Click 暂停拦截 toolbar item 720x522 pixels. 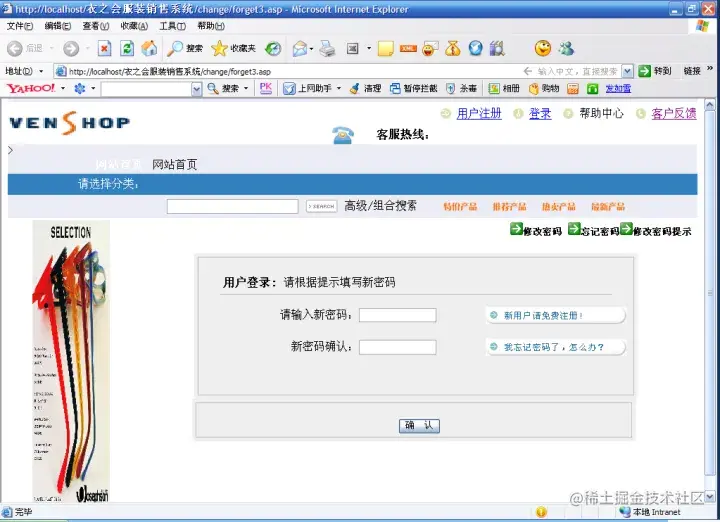click(x=414, y=88)
